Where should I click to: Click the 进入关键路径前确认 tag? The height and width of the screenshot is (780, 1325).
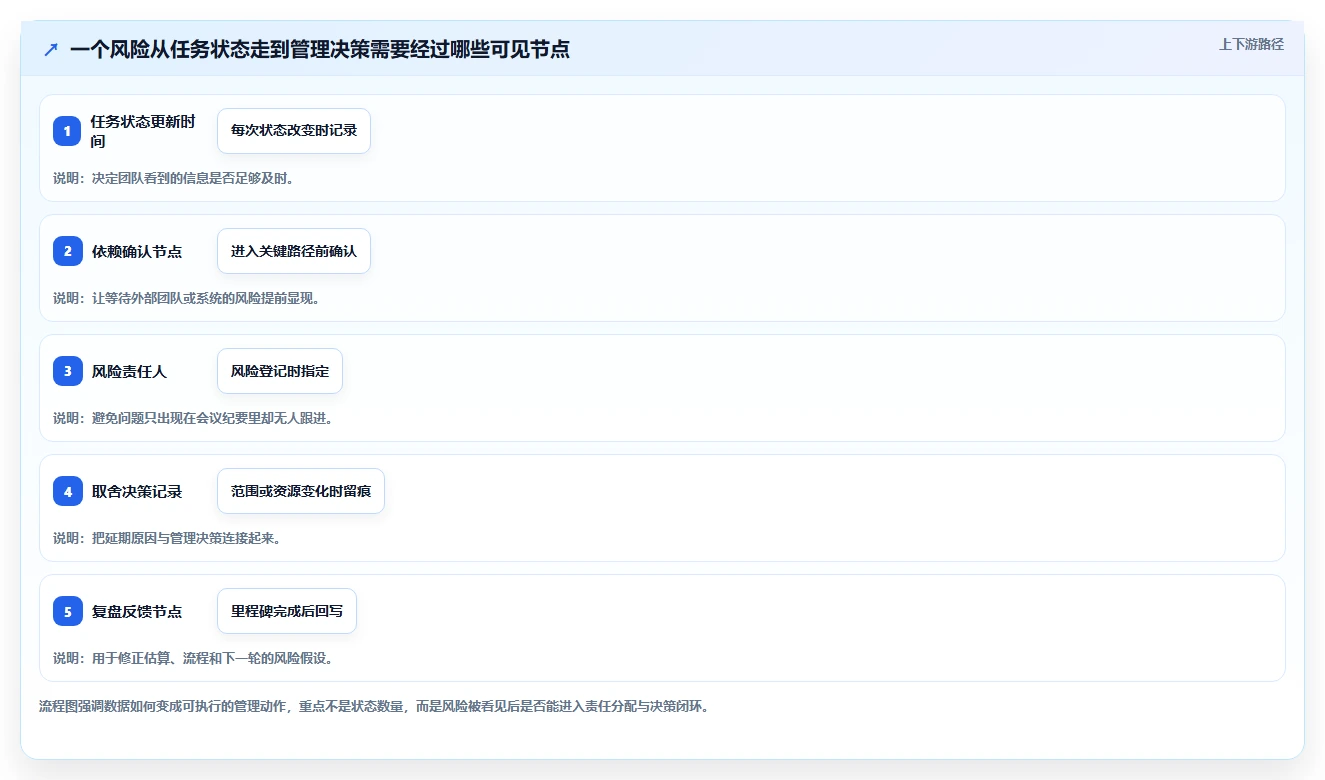294,251
